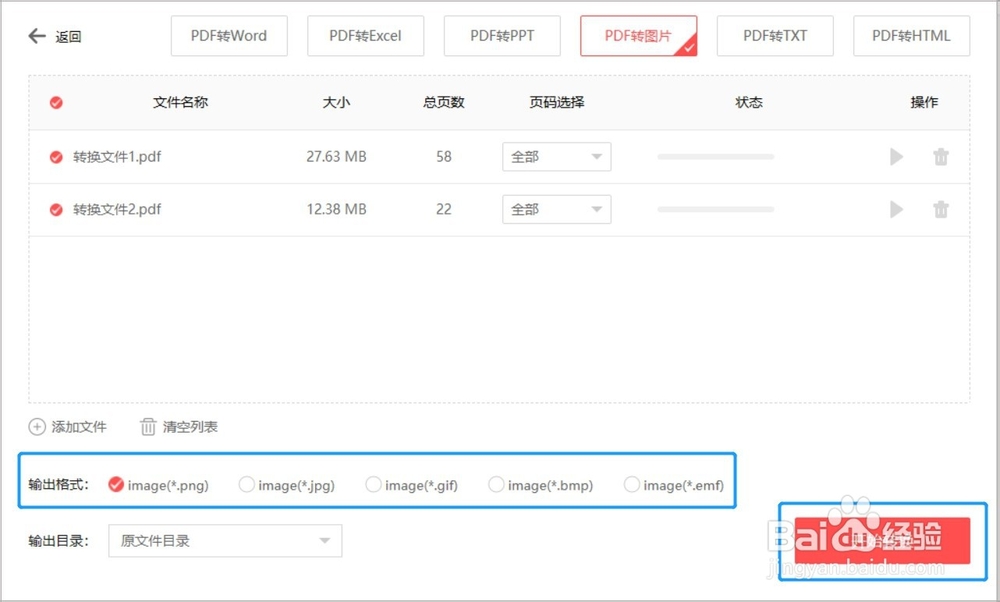Open page selection dropdown for 转换文件2.pdf
The width and height of the screenshot is (1000, 602).
pos(557,209)
